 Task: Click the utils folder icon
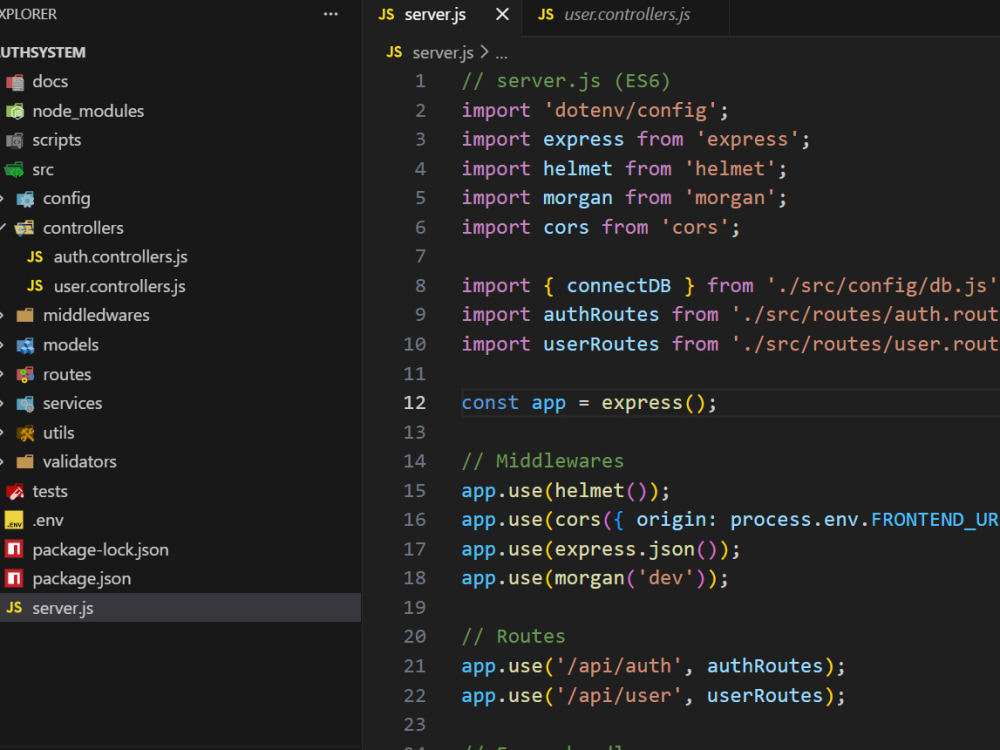click(25, 433)
